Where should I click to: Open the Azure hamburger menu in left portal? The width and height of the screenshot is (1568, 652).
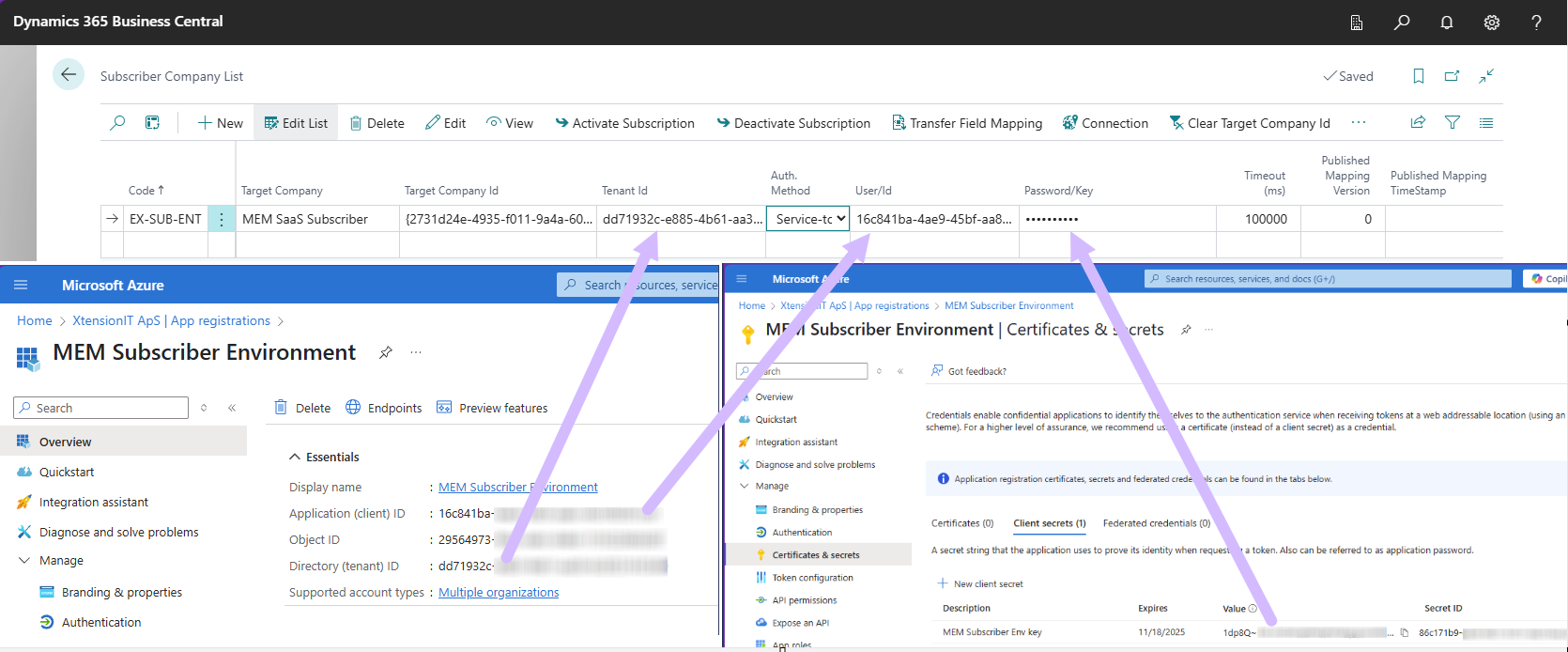coord(21,285)
